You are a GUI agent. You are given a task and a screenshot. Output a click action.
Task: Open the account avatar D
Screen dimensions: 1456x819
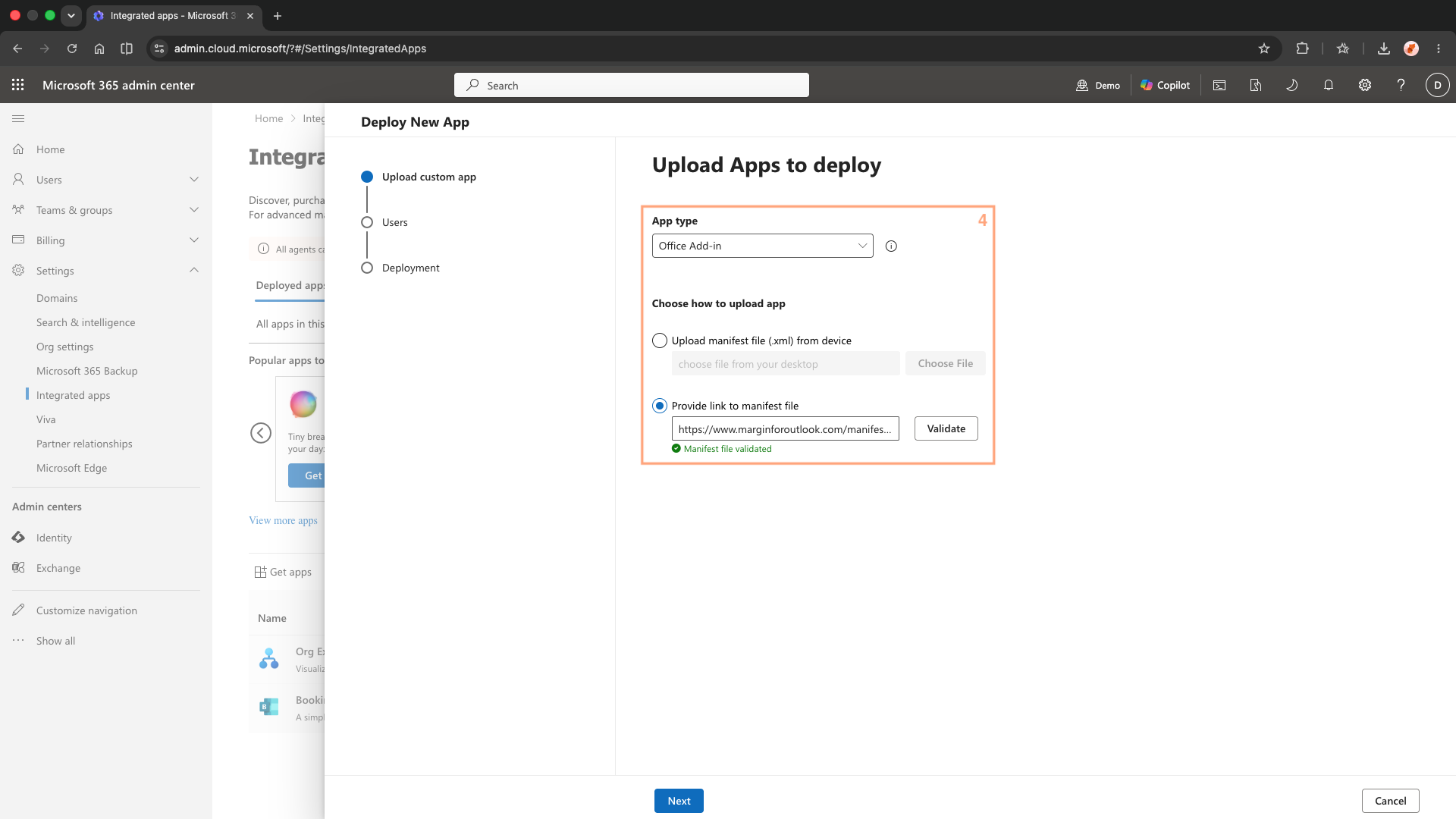click(x=1438, y=85)
